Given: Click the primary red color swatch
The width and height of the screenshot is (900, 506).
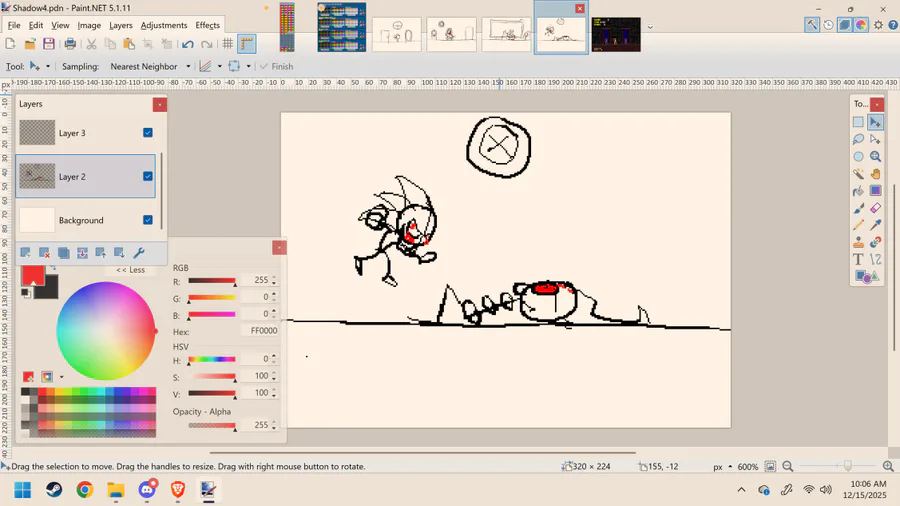Looking at the screenshot, I should point(33,275).
